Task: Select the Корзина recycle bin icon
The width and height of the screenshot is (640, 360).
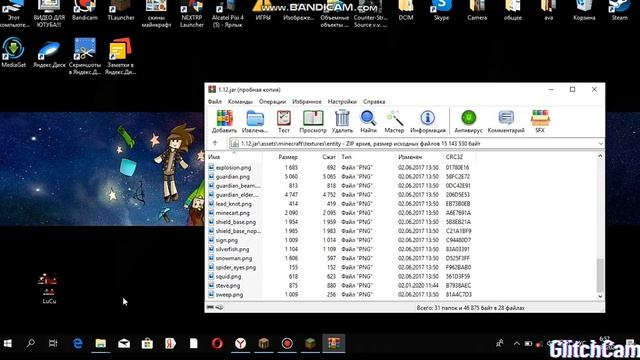Action: click(x=584, y=11)
